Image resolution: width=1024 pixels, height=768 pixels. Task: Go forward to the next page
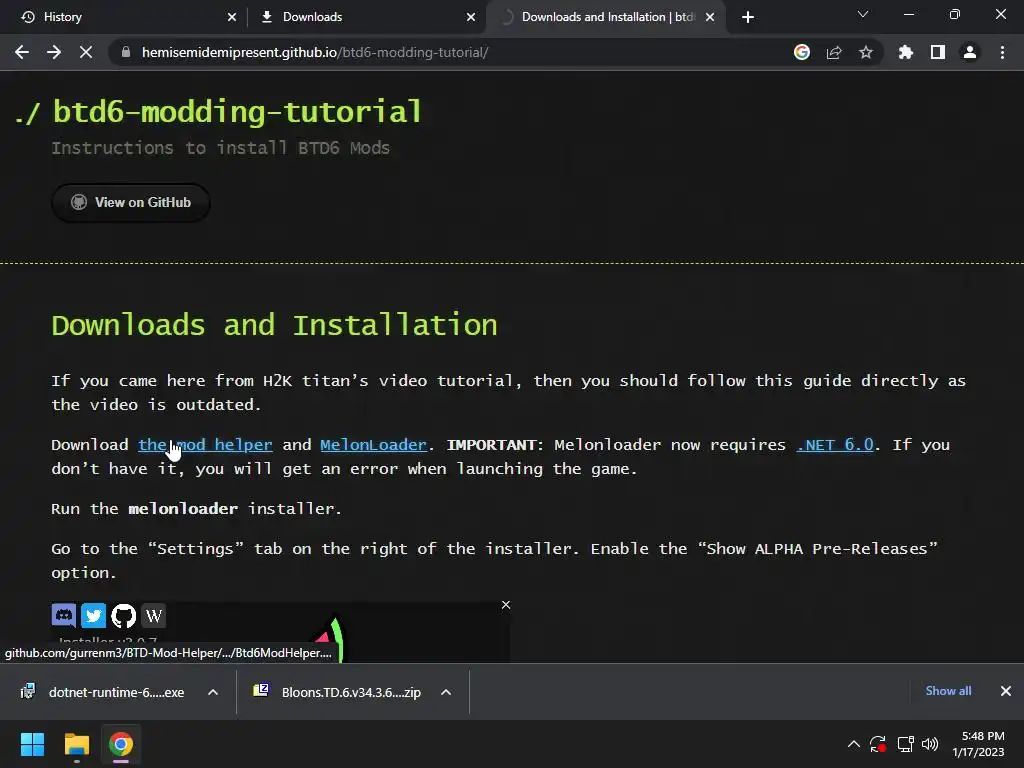(54, 52)
